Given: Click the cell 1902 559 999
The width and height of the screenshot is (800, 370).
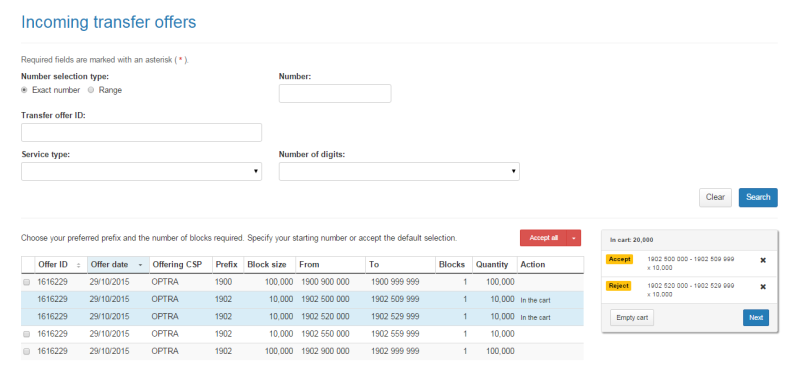Looking at the screenshot, I should (395, 334).
